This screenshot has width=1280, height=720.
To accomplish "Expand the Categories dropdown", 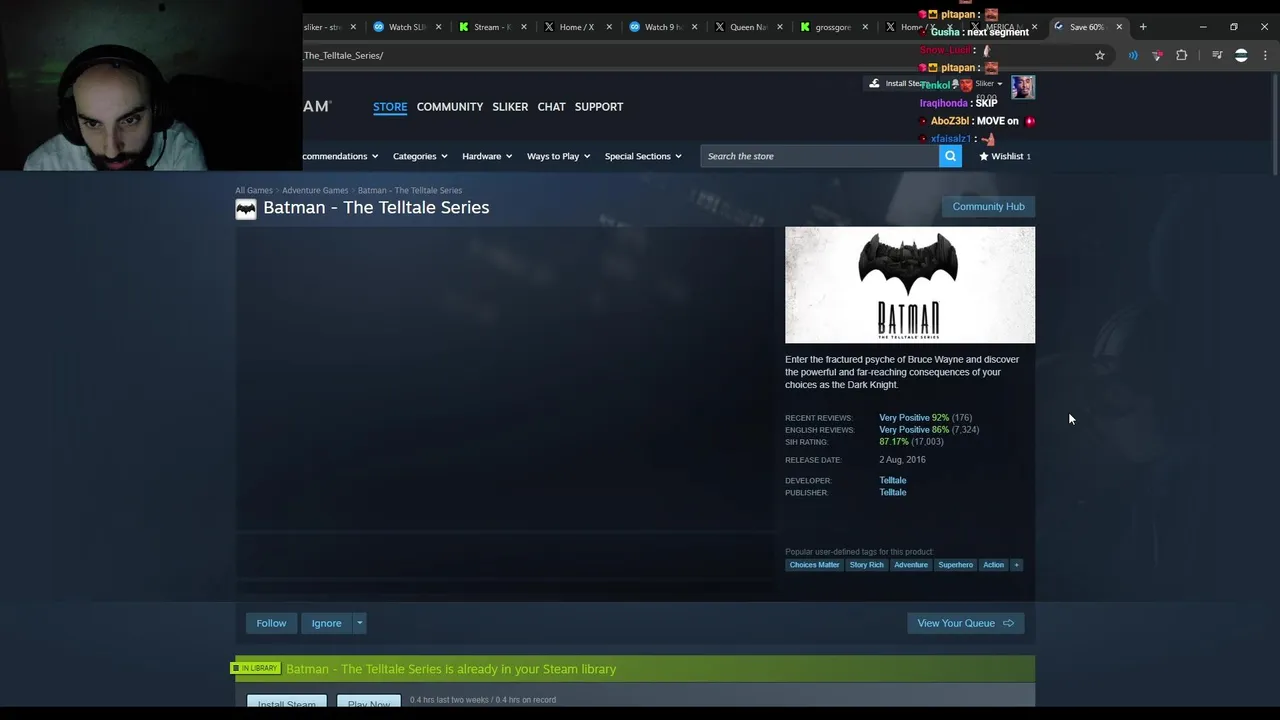I will (420, 156).
